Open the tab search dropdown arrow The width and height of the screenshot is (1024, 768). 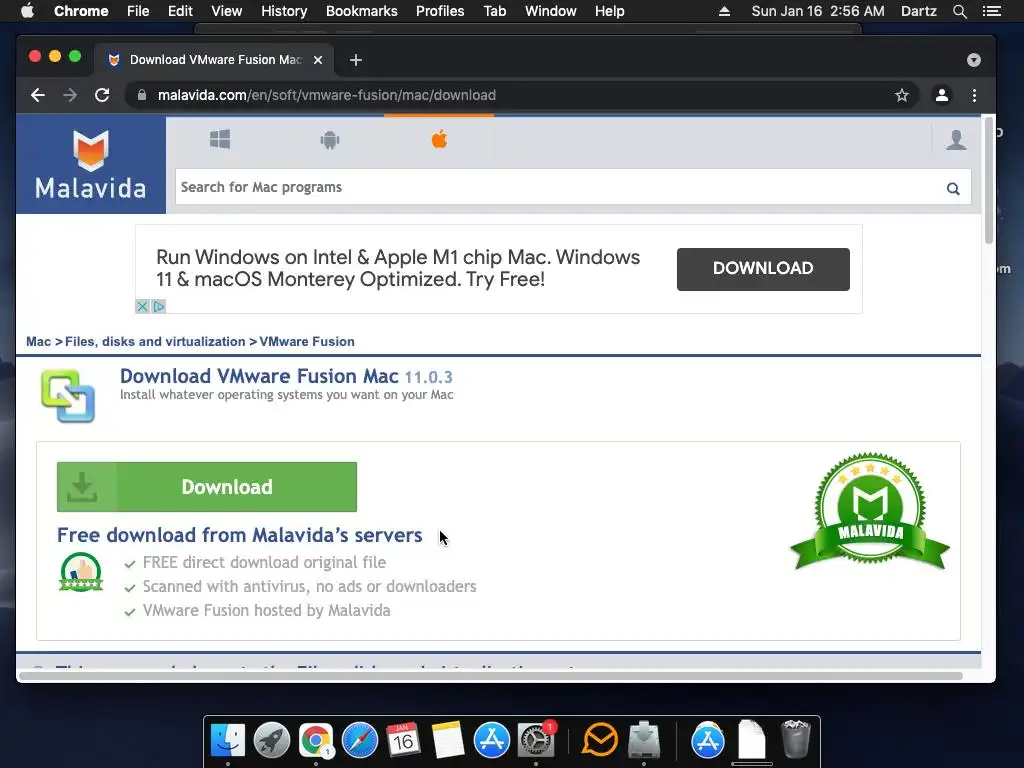click(974, 60)
